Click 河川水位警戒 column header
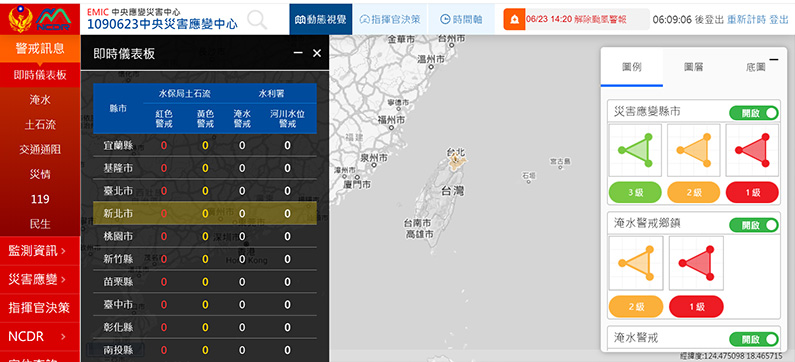Screen dimensions: 795x362 point(287,119)
